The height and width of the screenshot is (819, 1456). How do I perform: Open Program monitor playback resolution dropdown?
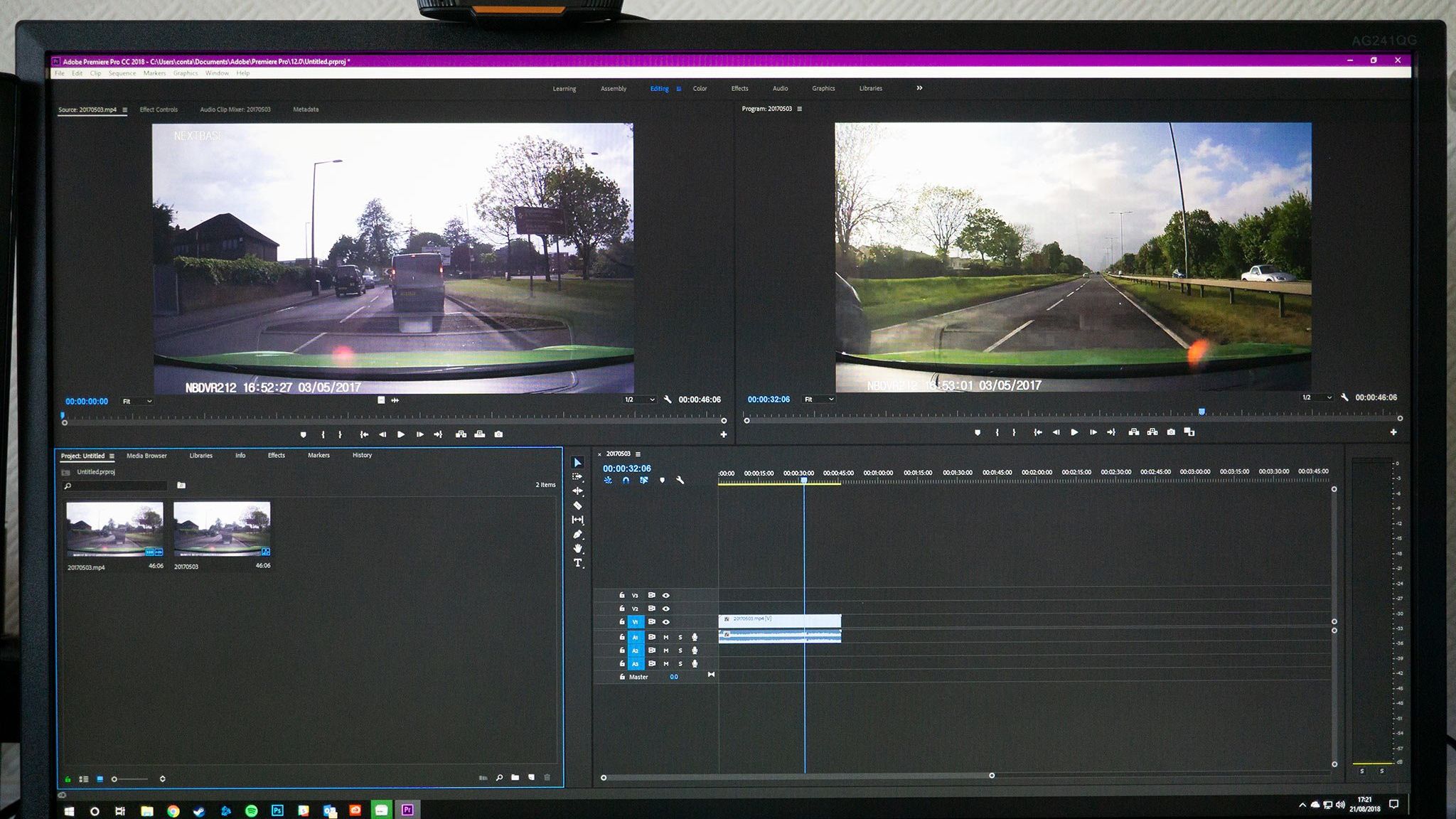point(1317,397)
